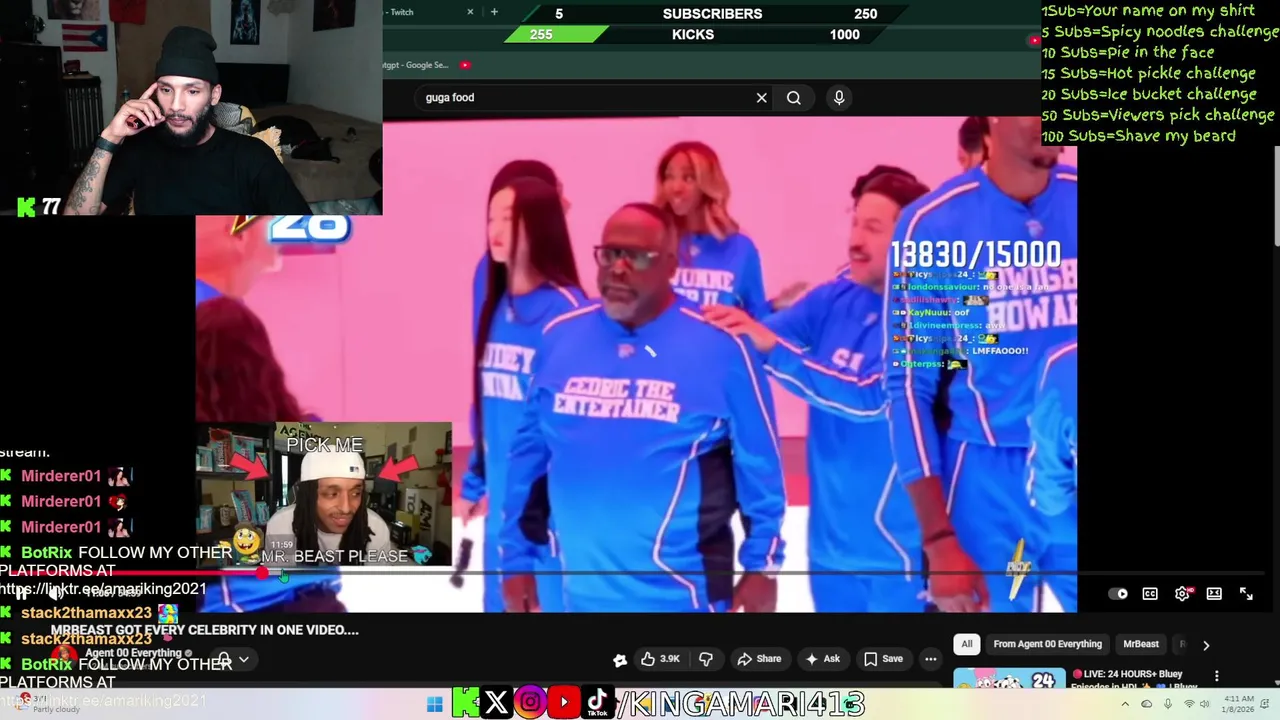This screenshot has height=720, width=1280.
Task: Open the Windows Start menu
Action: 435,704
